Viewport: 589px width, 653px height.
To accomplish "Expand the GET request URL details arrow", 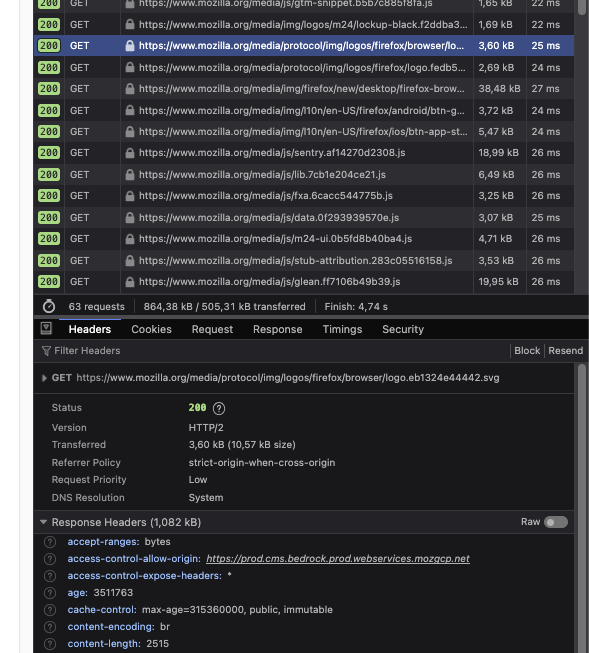I will click(x=44, y=378).
